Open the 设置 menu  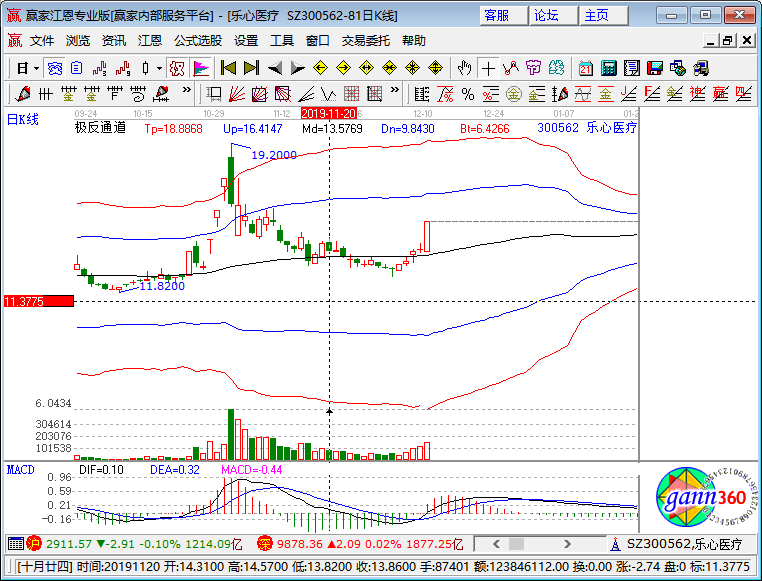coord(246,41)
